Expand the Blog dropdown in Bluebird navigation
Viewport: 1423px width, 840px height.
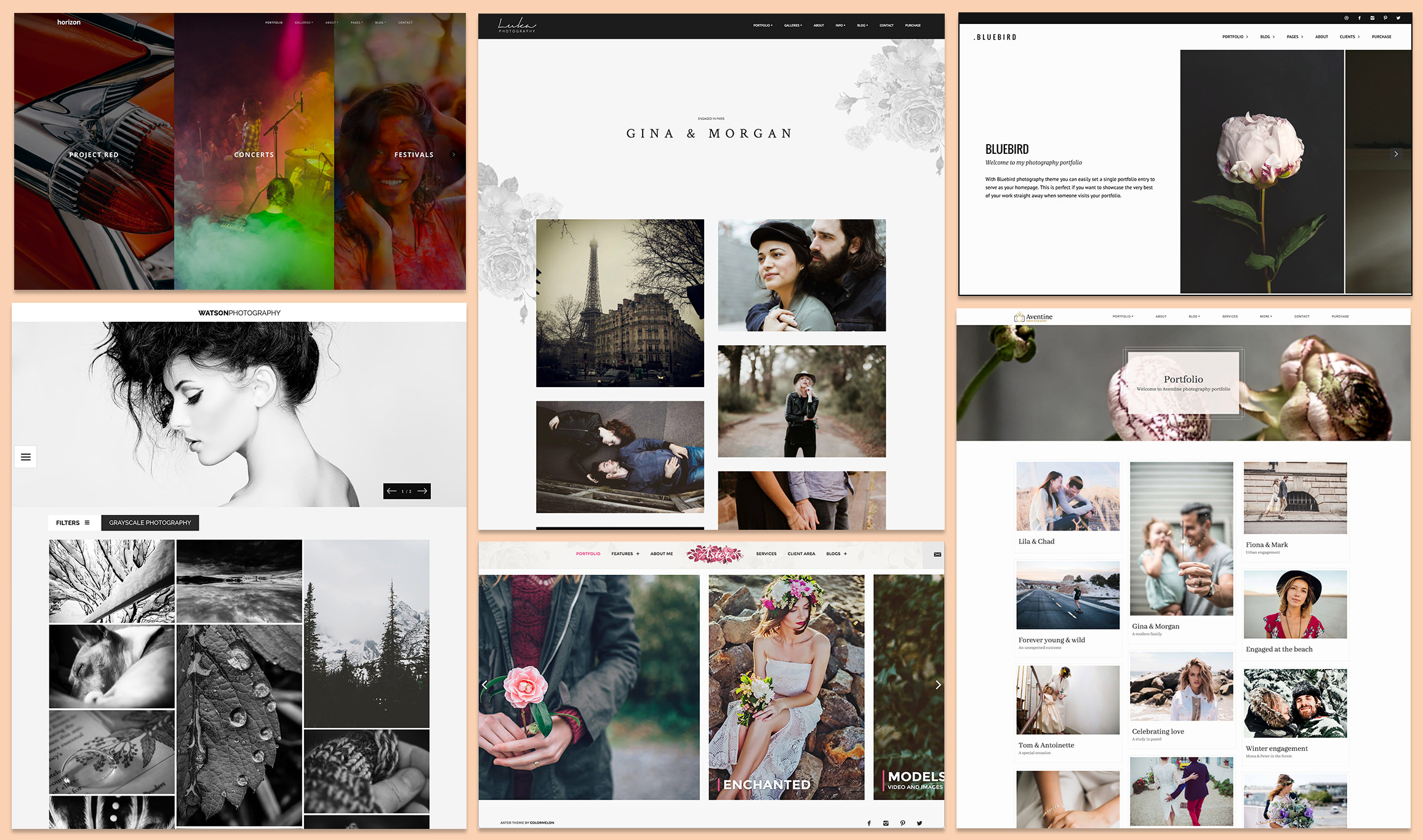(1266, 37)
